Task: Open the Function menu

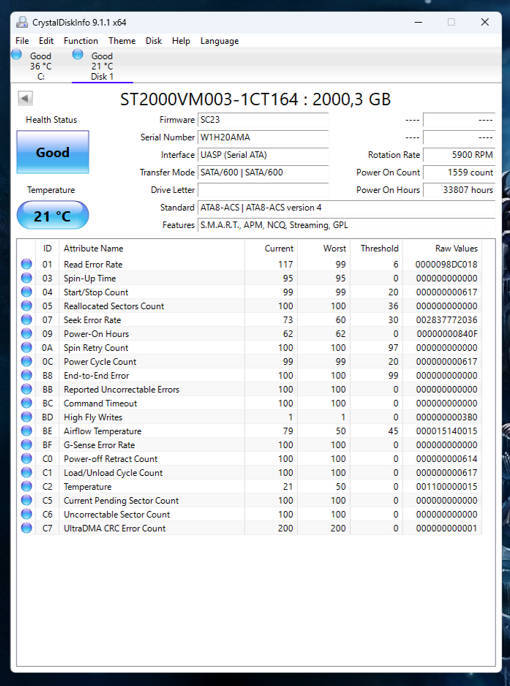Action: point(81,41)
